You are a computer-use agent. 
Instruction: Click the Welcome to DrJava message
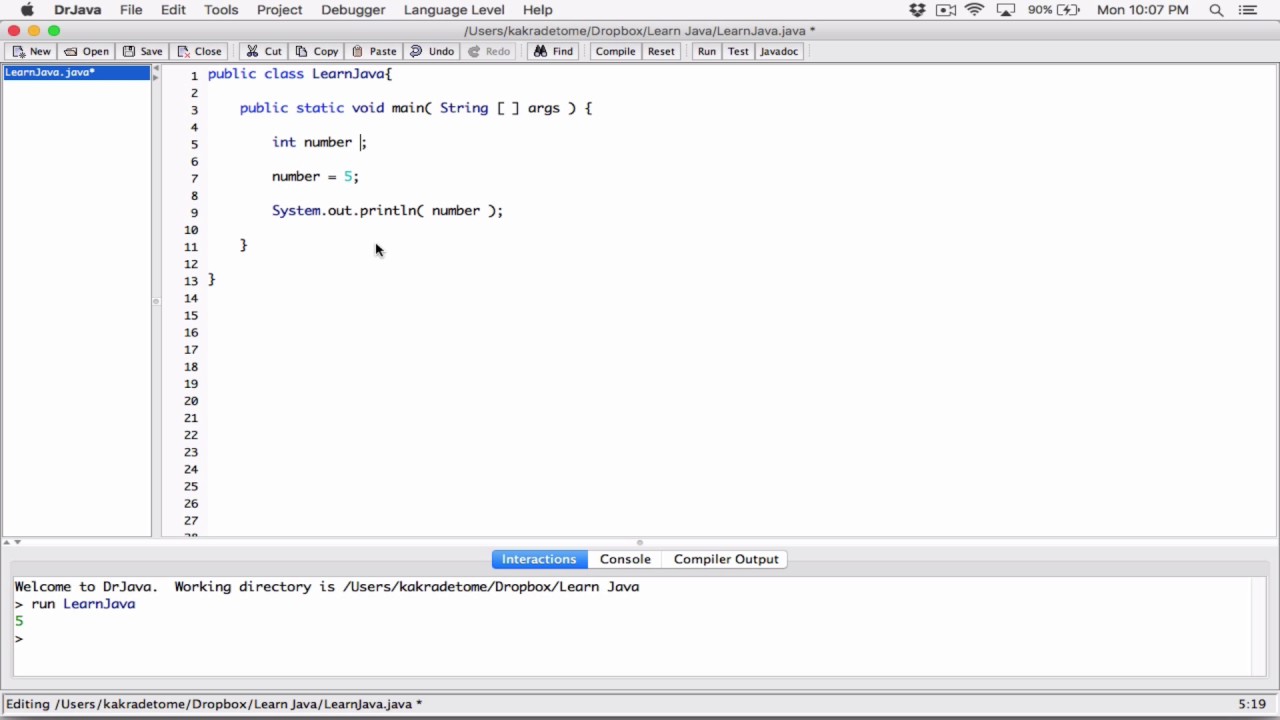[327, 587]
